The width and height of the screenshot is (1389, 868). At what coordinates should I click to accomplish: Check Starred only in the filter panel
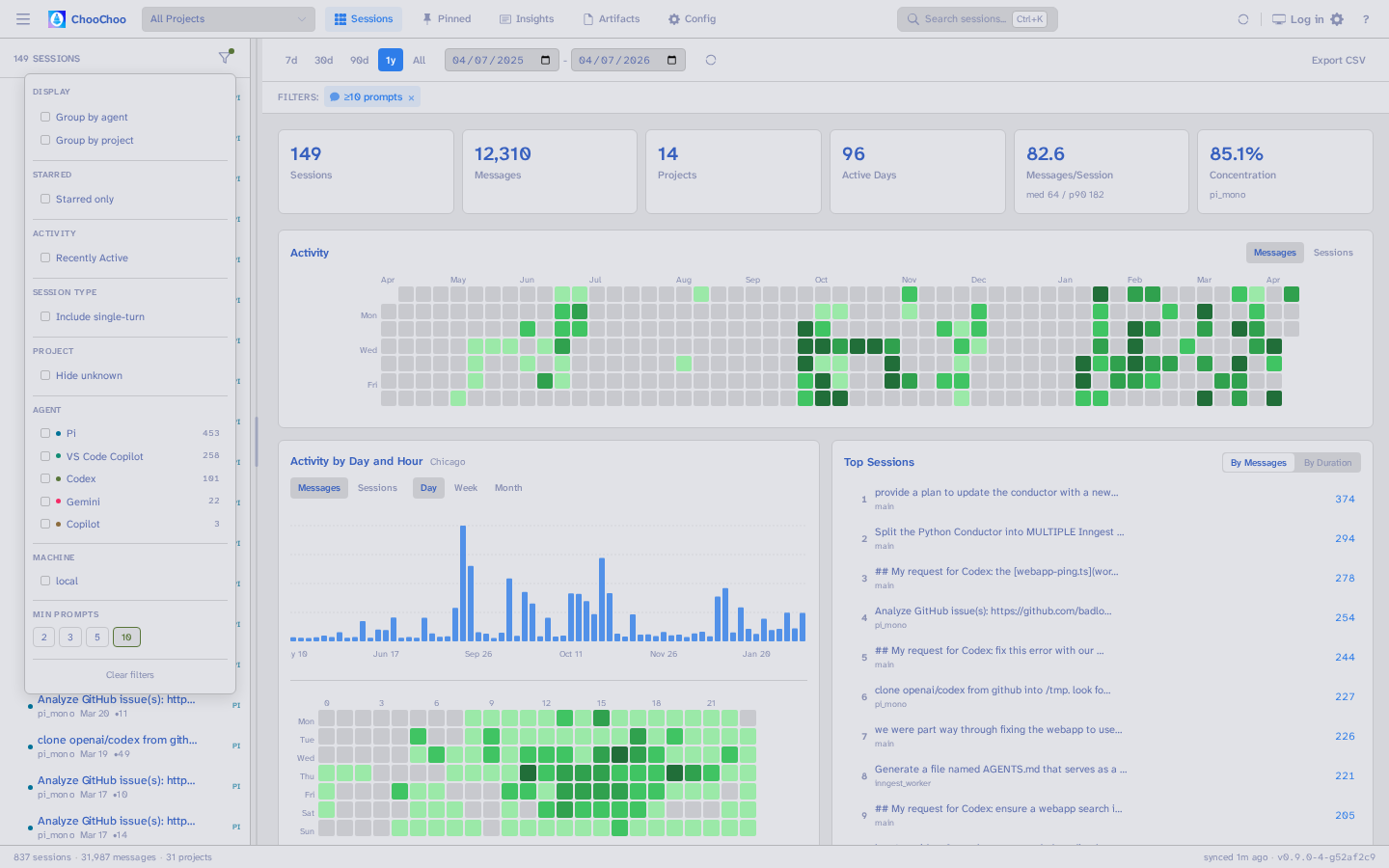coord(44,199)
